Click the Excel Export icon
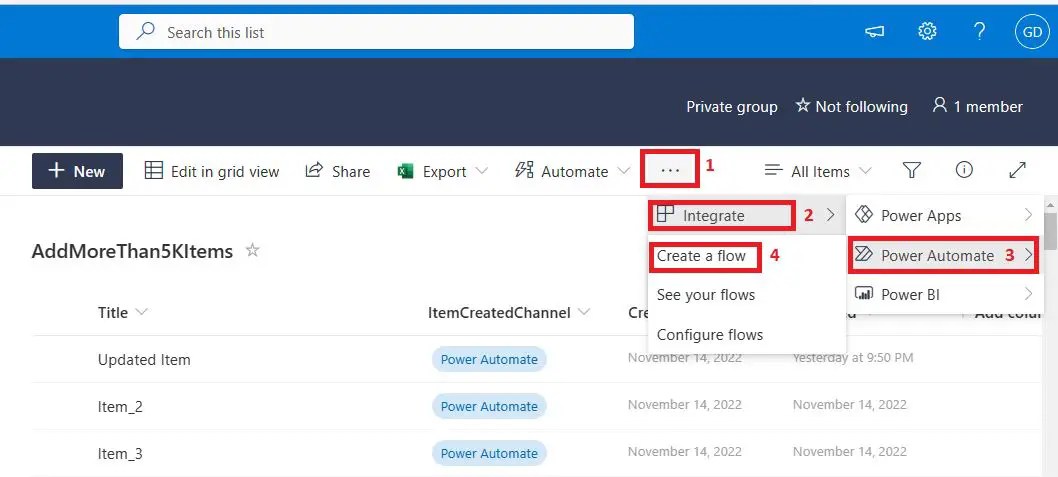1058x477 pixels. [405, 171]
